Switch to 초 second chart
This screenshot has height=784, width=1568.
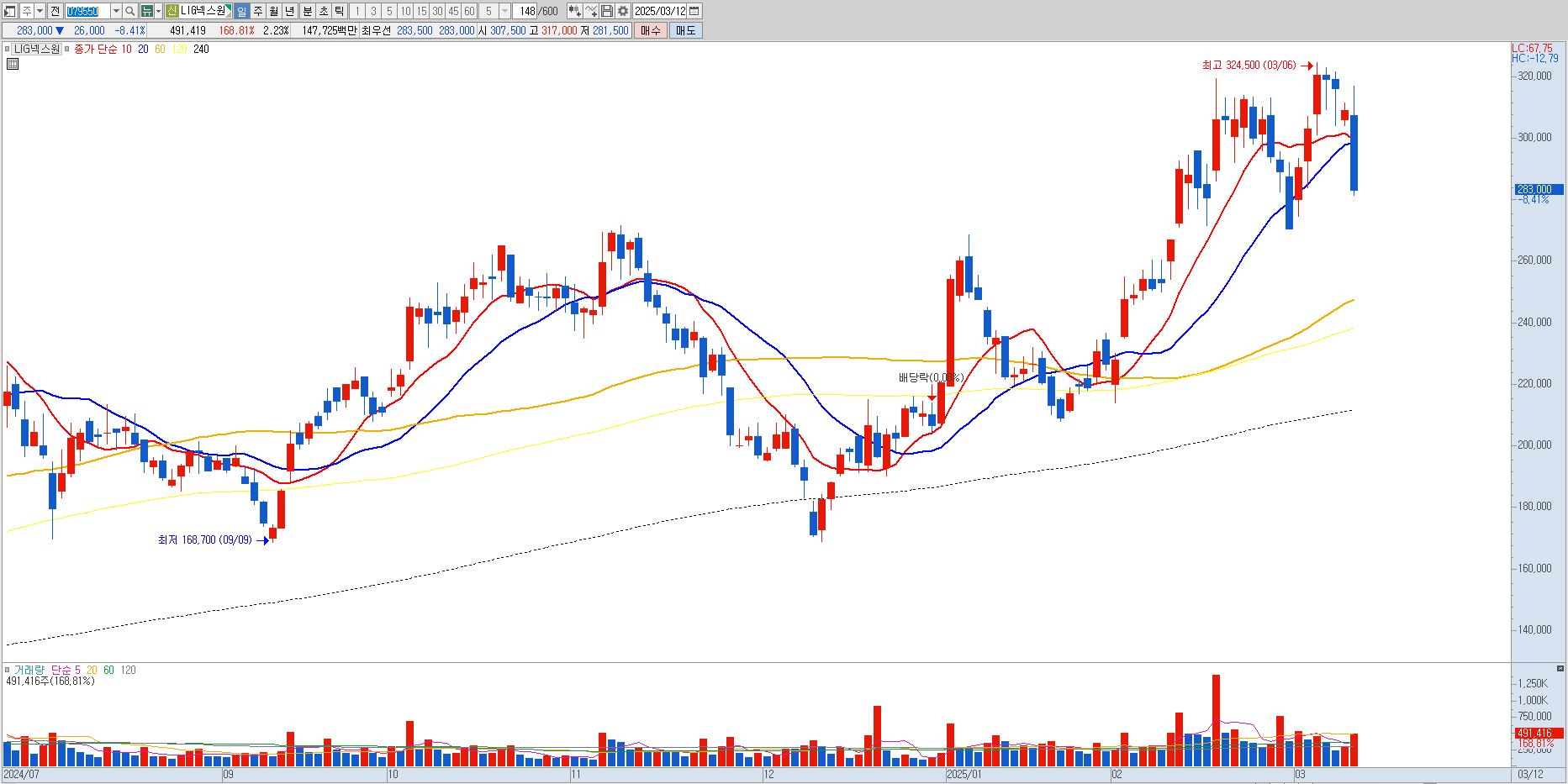[x=323, y=11]
